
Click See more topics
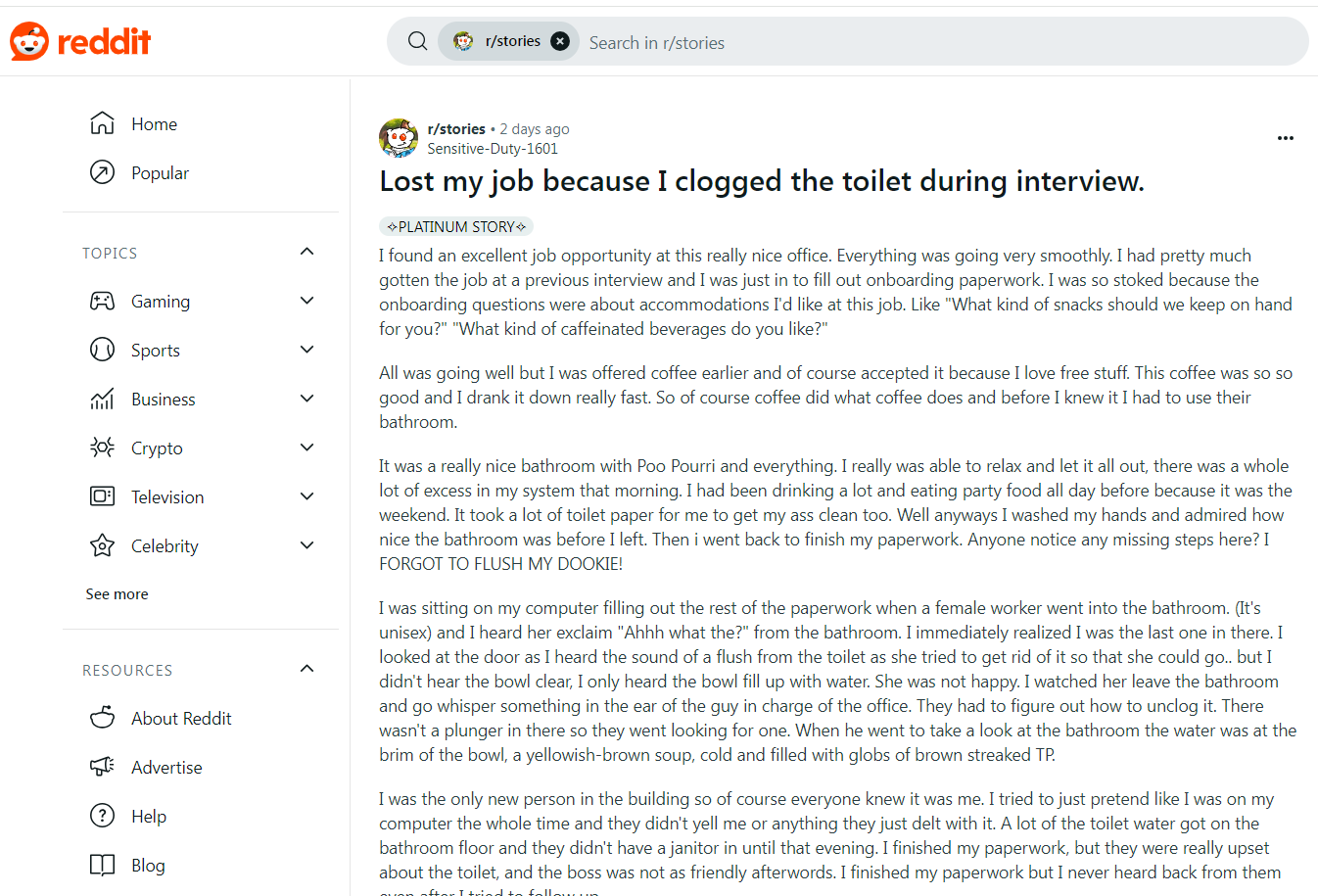pos(117,594)
